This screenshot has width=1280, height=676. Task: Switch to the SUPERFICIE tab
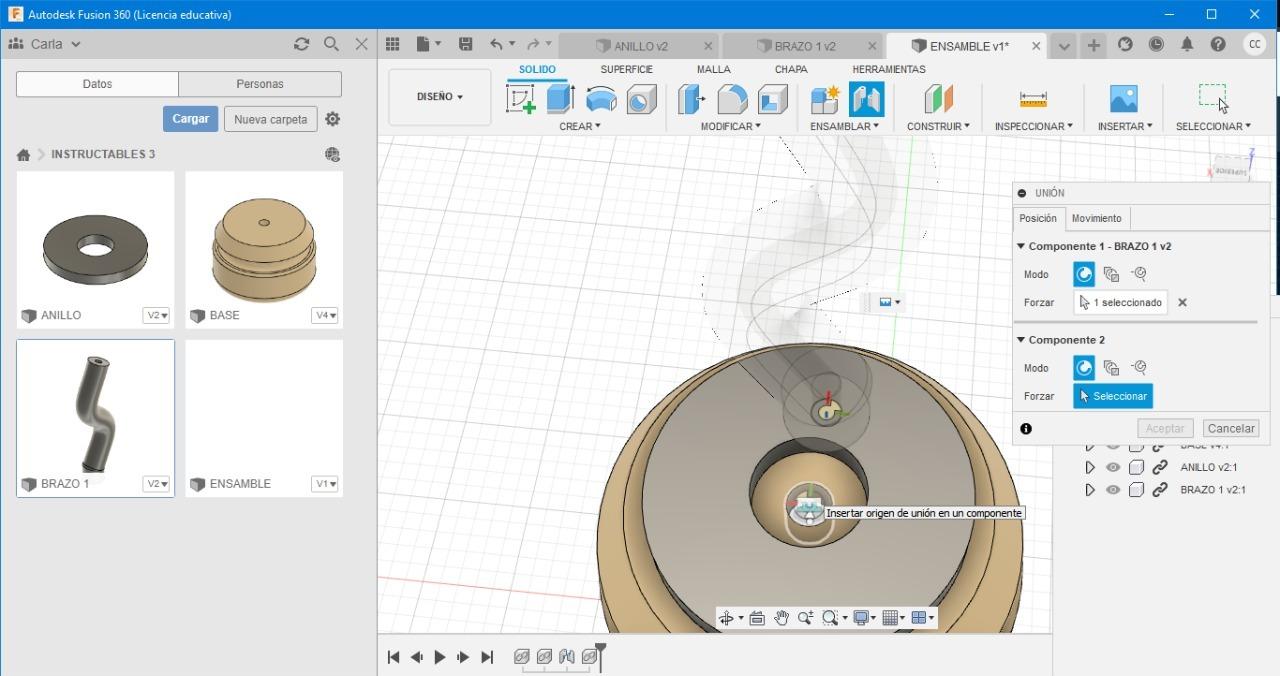pyautogui.click(x=626, y=69)
